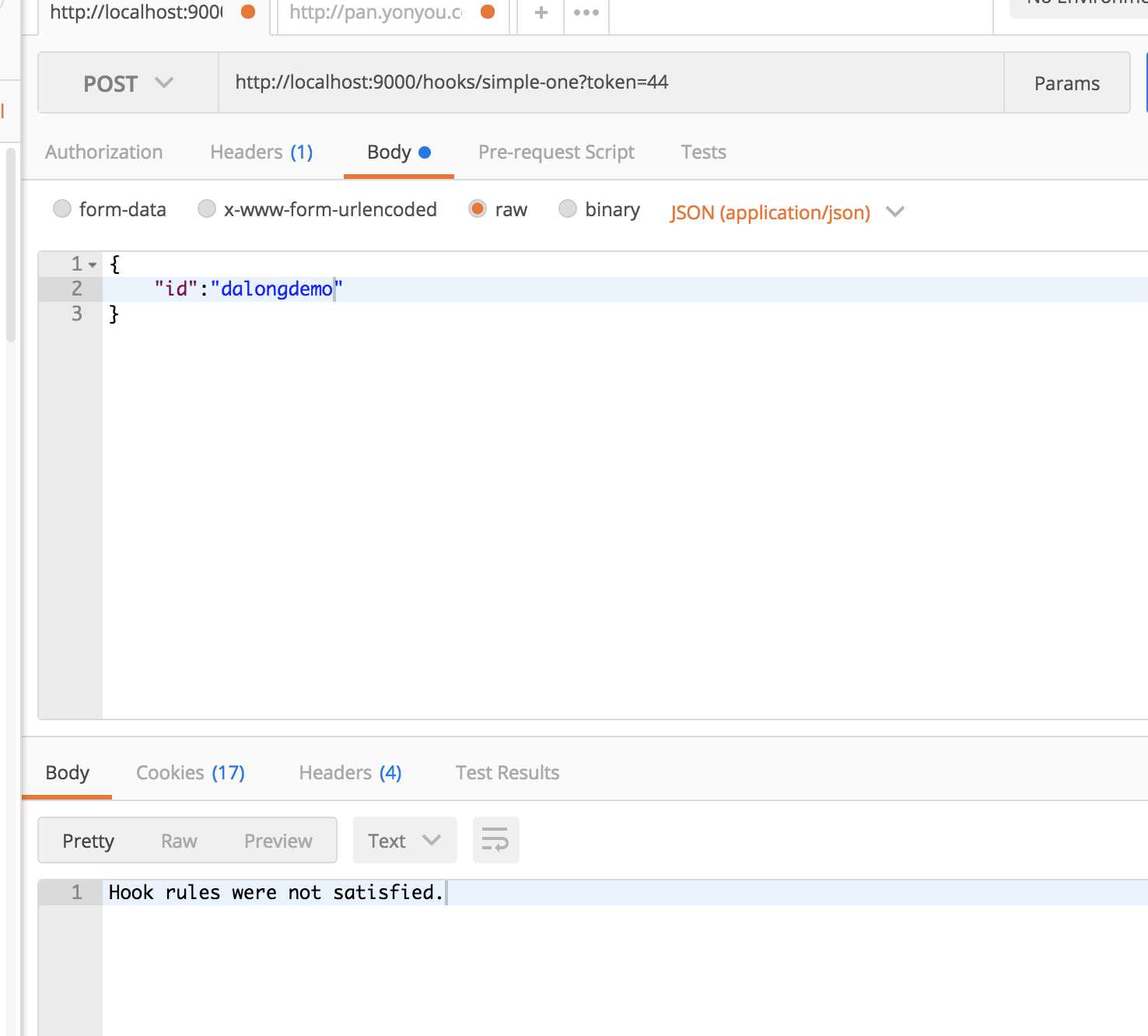
Task: Open the request Headers (1) tab
Action: click(x=261, y=152)
